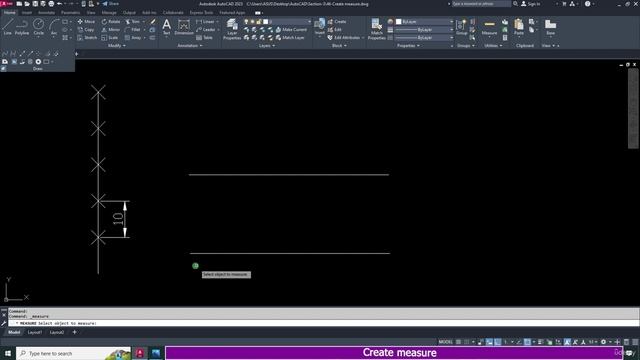
Task: Expand the Modify panel
Action: point(116,46)
